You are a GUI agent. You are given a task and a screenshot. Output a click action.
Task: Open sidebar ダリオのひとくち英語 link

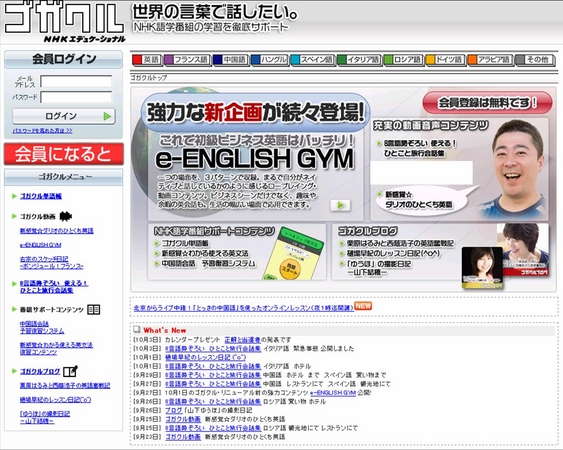(x=56, y=231)
